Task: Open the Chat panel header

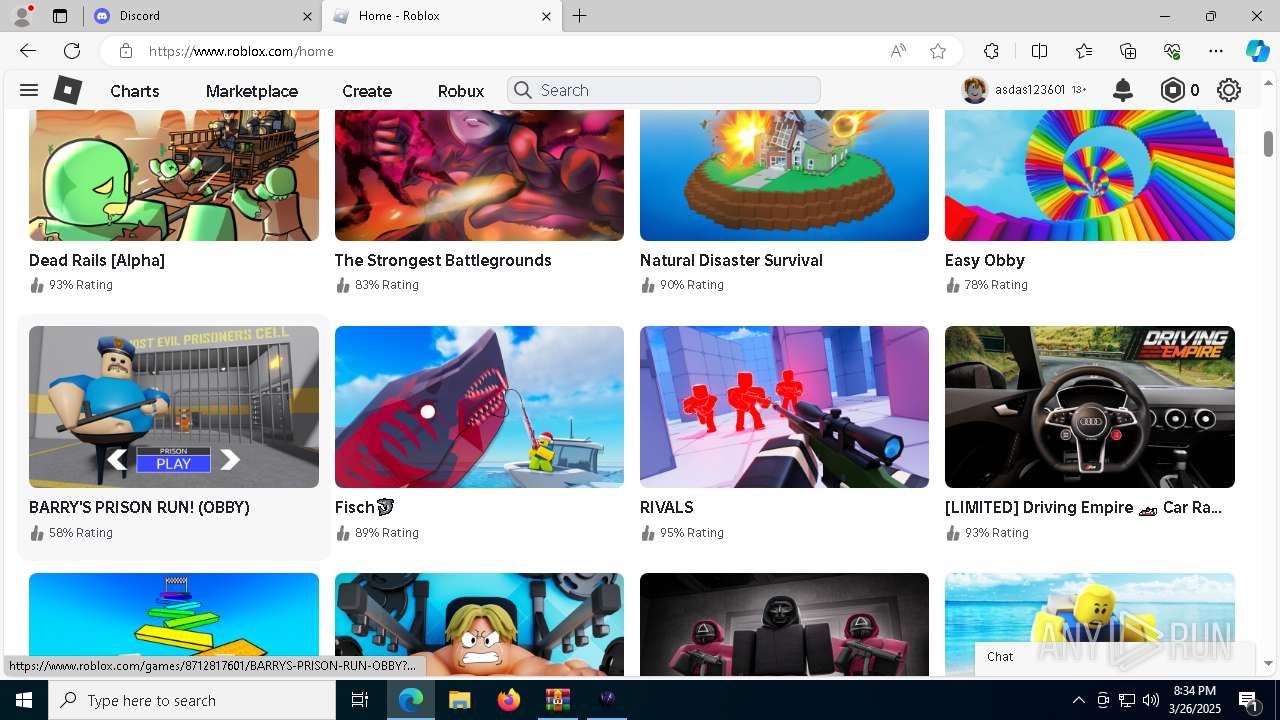Action: click(x=1115, y=657)
